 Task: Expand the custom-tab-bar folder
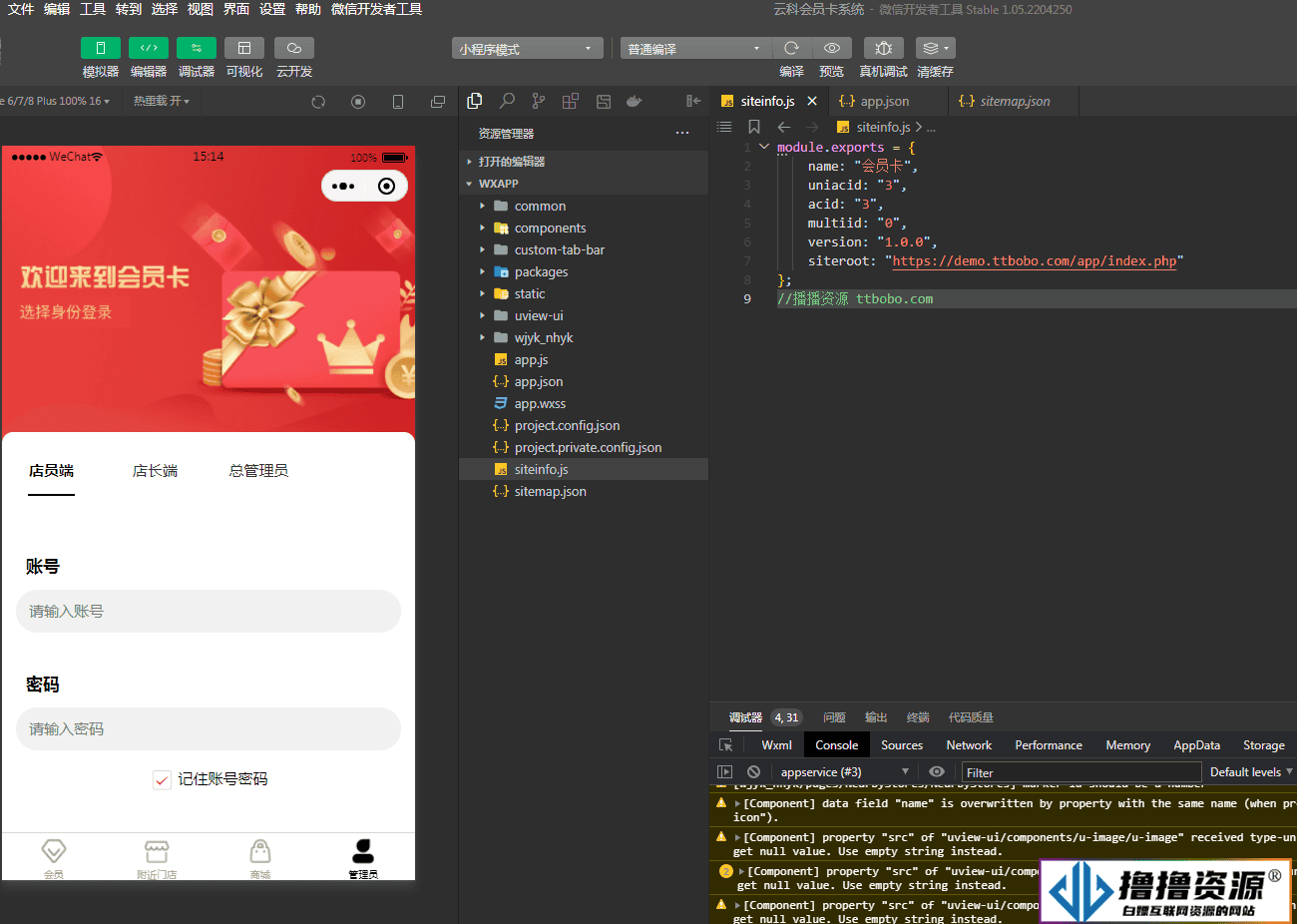584,249
